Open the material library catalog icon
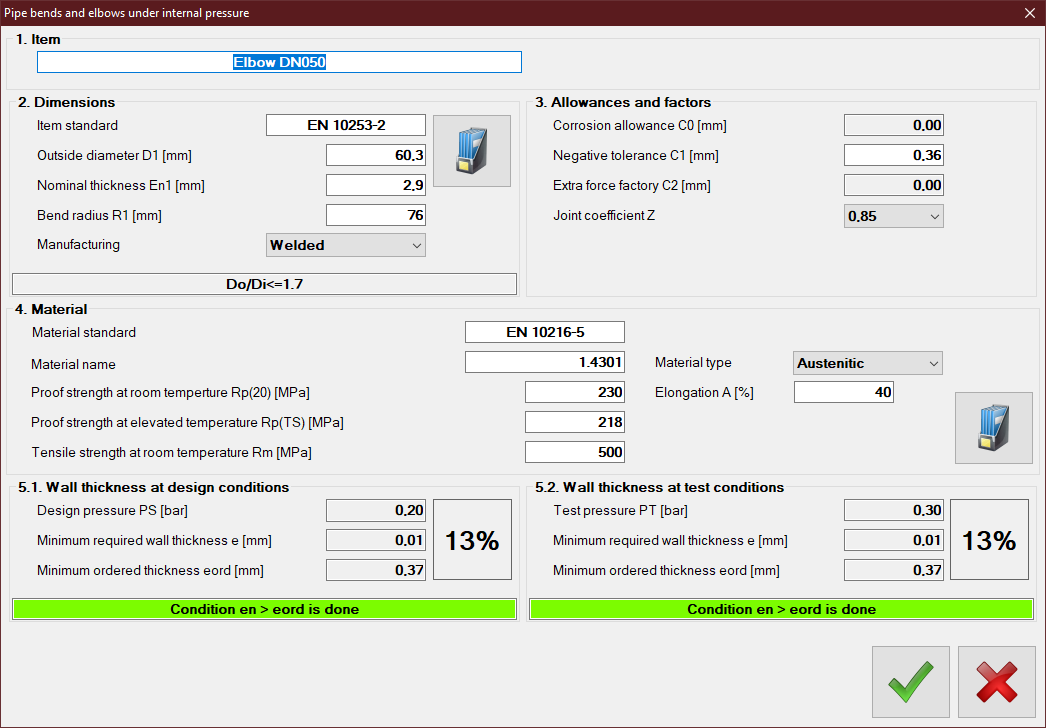 993,428
